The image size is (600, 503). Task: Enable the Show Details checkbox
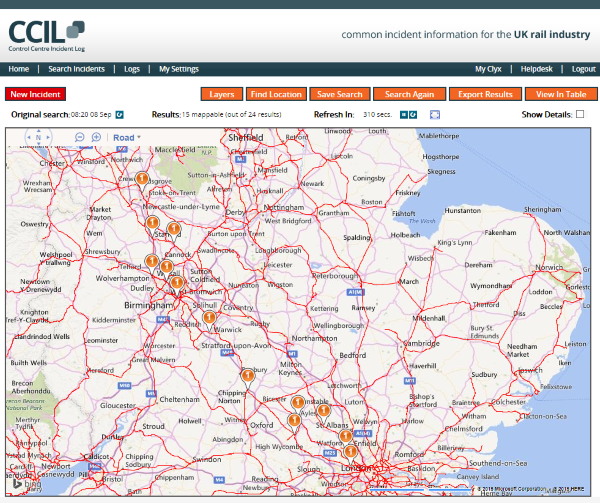click(580, 115)
